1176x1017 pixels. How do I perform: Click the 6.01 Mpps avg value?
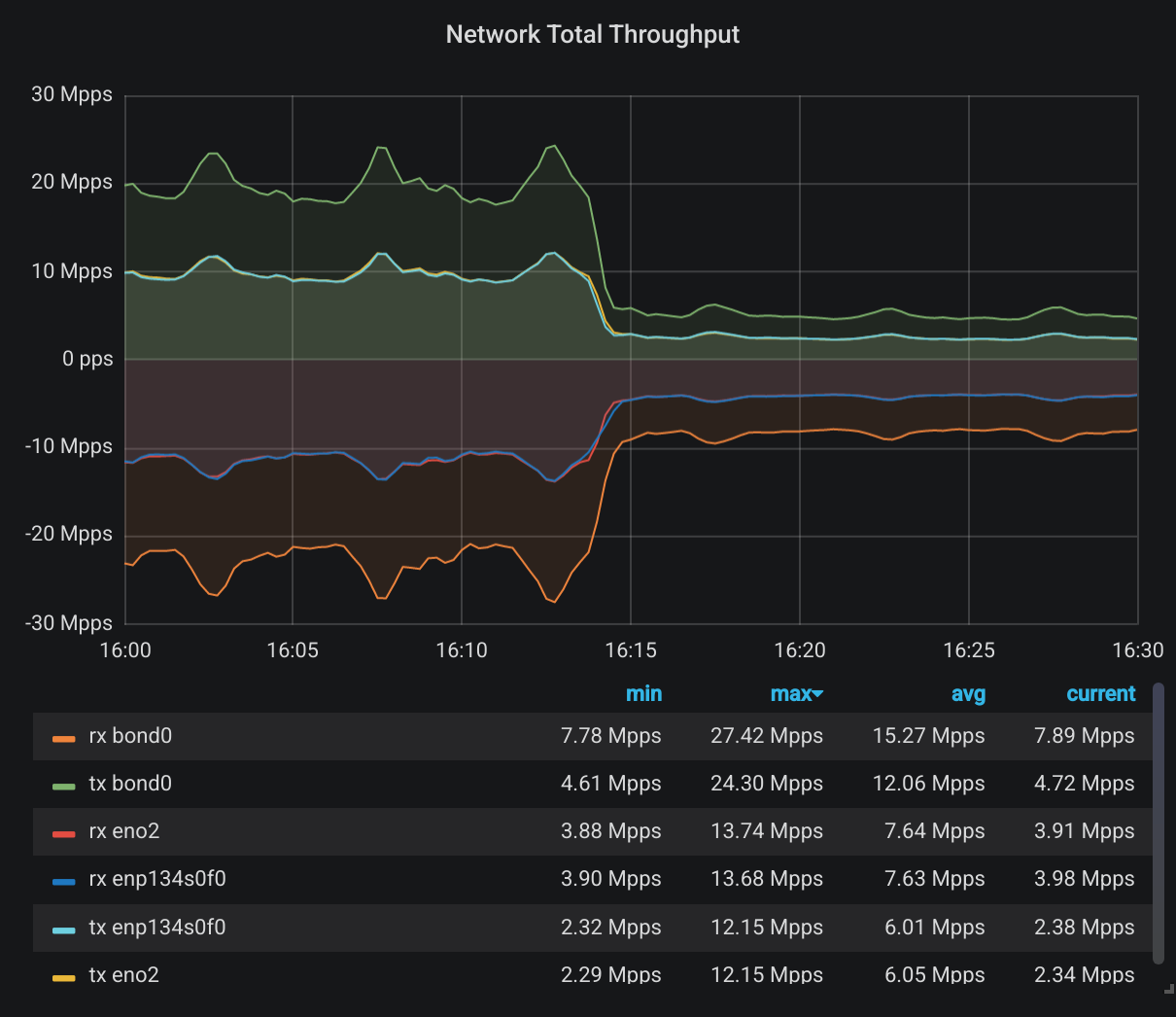[x=935, y=928]
